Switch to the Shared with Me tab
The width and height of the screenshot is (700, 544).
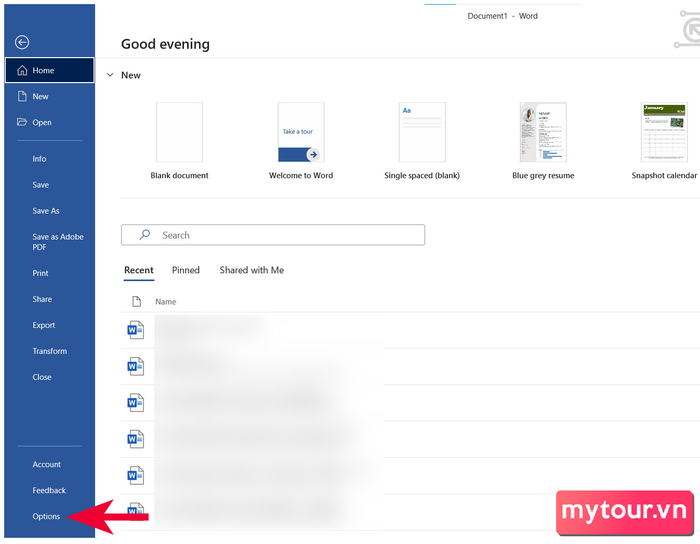252,270
